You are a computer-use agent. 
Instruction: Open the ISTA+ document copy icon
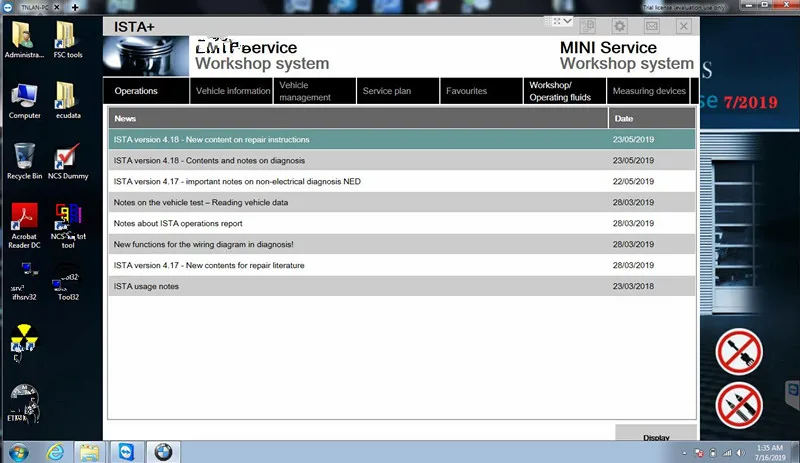click(x=587, y=26)
